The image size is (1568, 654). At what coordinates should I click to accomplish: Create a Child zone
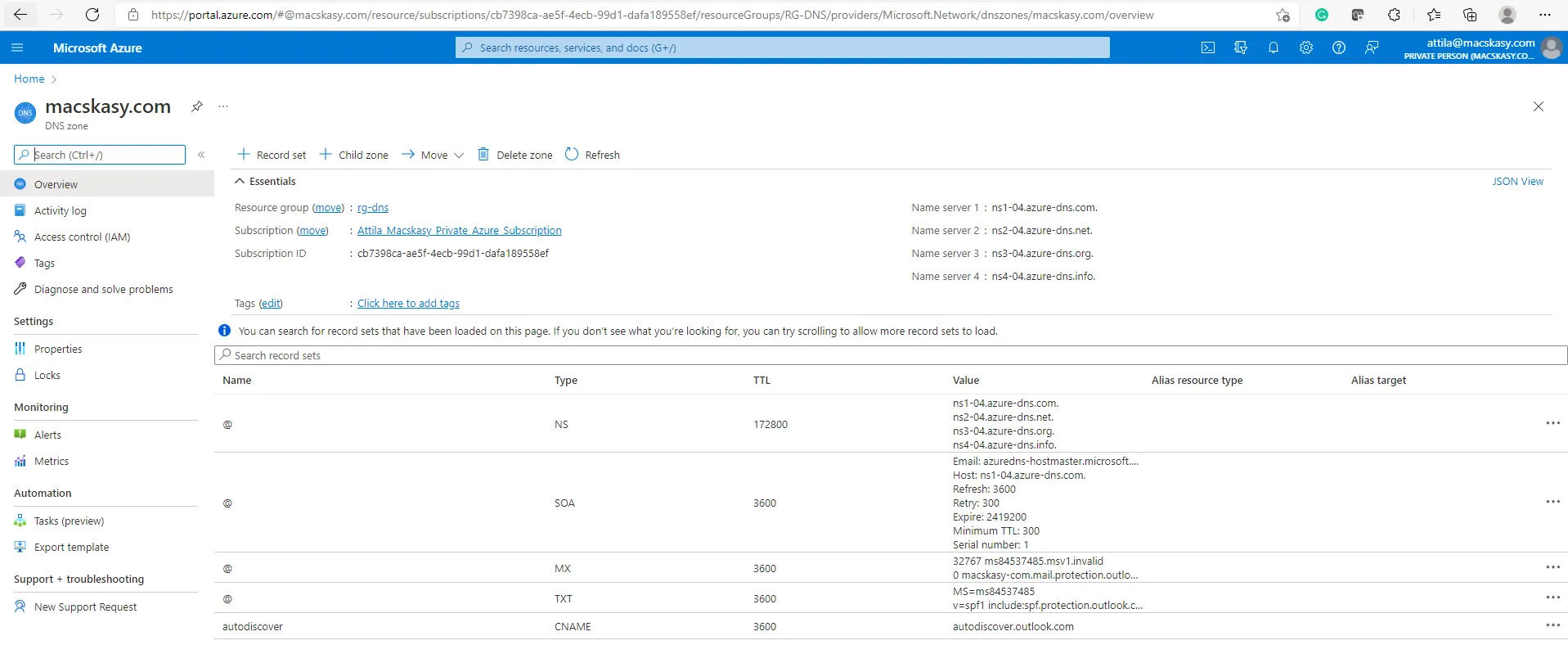click(x=353, y=155)
